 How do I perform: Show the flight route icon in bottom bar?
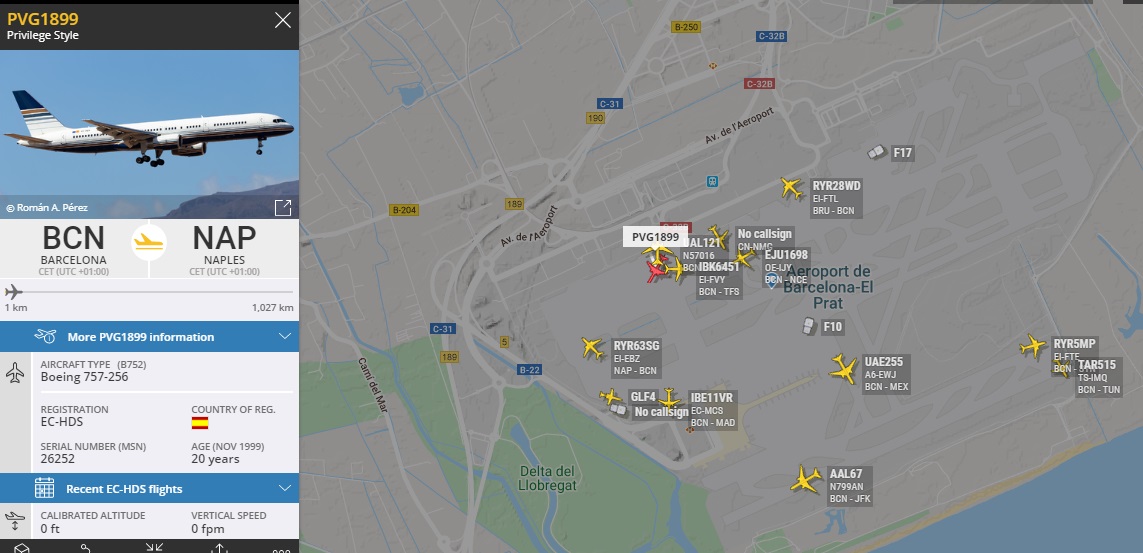pos(86,549)
